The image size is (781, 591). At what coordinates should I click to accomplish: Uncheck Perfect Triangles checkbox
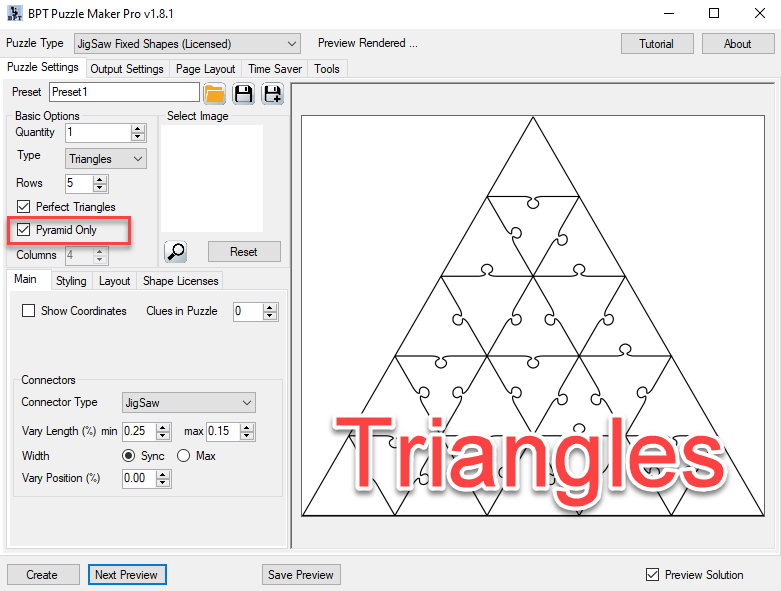pos(24,207)
